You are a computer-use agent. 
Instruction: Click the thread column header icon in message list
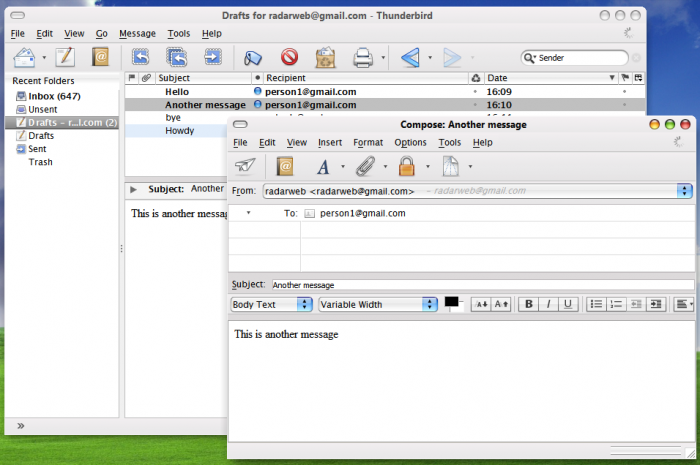tap(132, 78)
